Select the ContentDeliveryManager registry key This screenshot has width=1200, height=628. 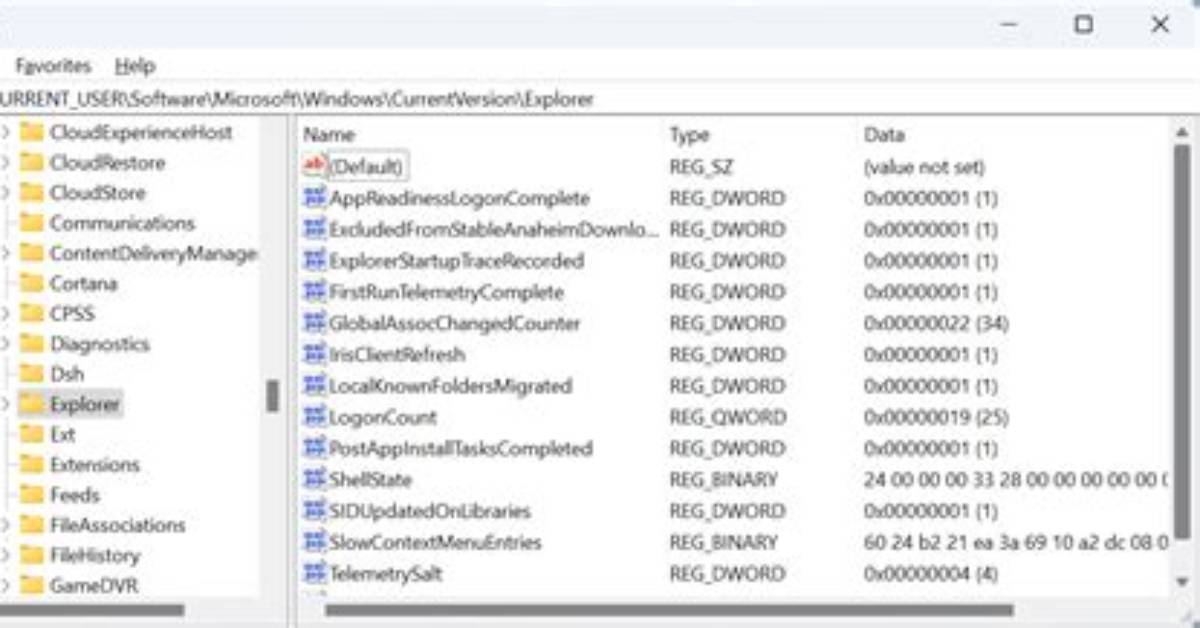coord(153,253)
